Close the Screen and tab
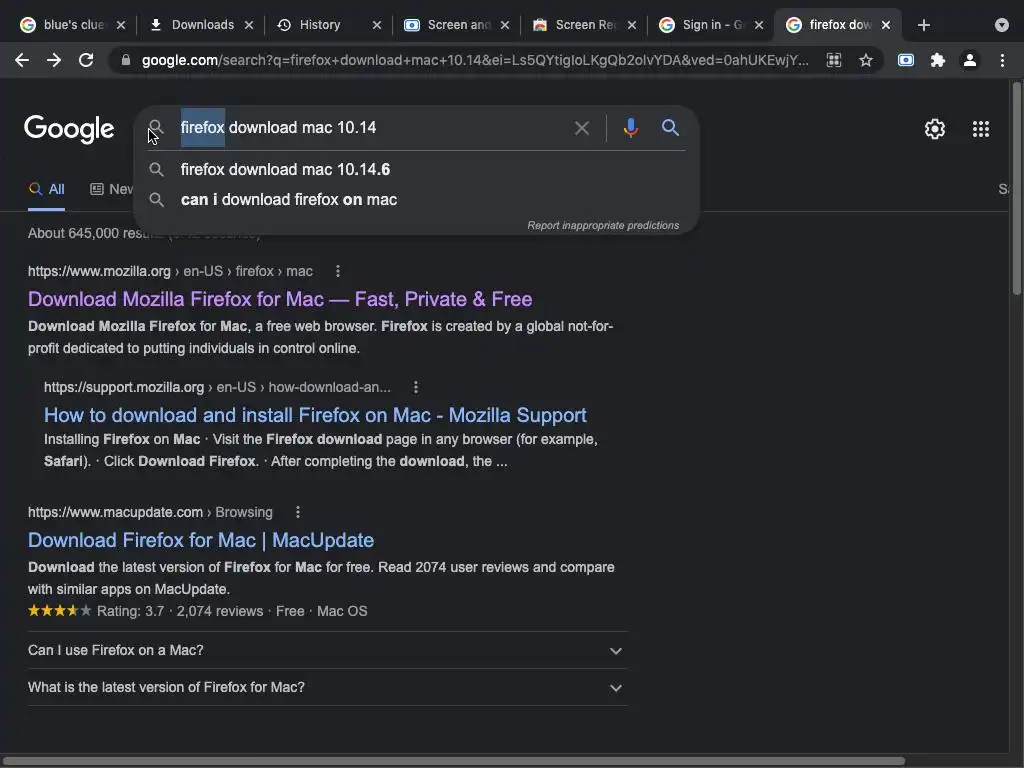 point(505,25)
